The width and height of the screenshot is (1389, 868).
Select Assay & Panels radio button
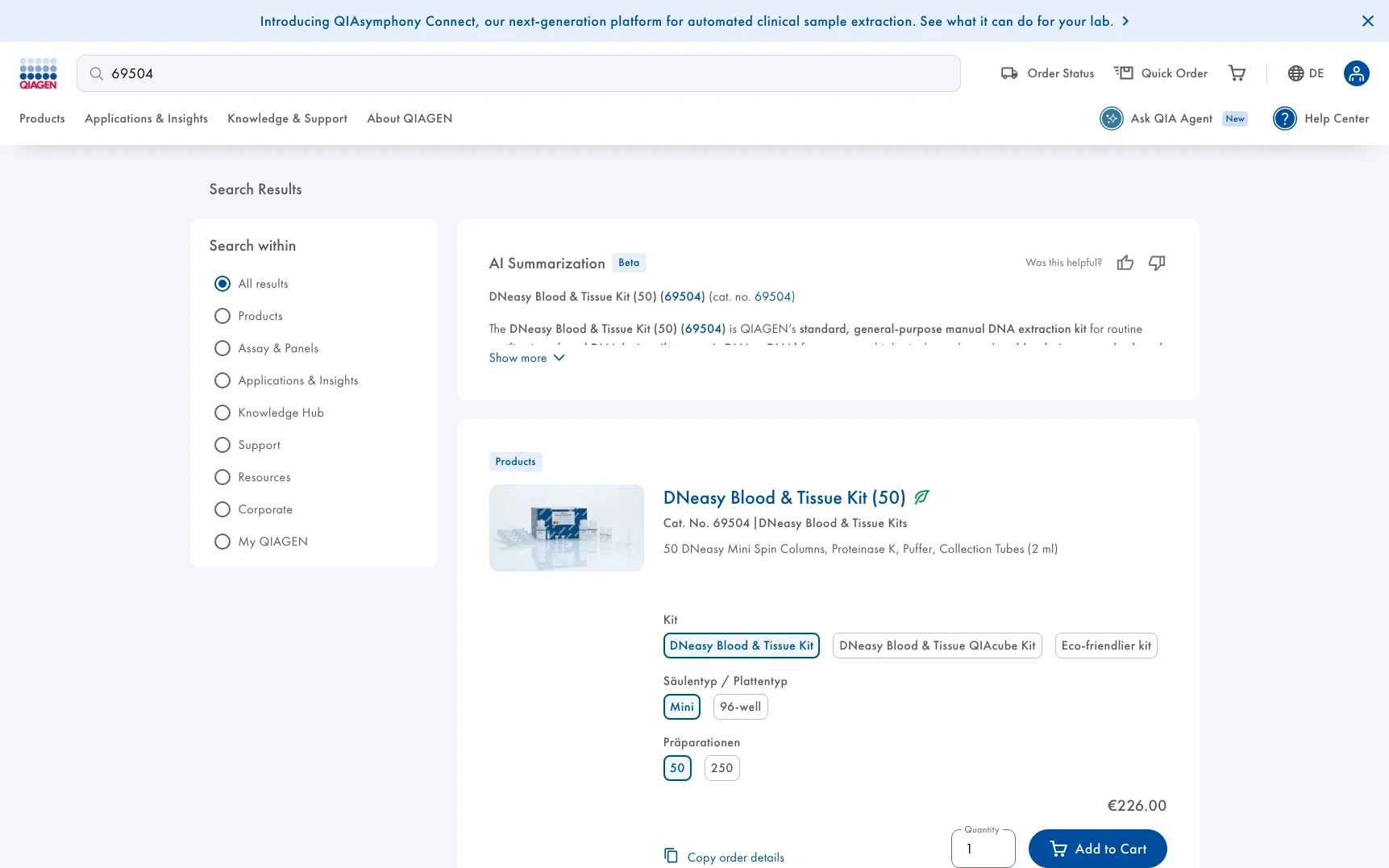(x=222, y=348)
